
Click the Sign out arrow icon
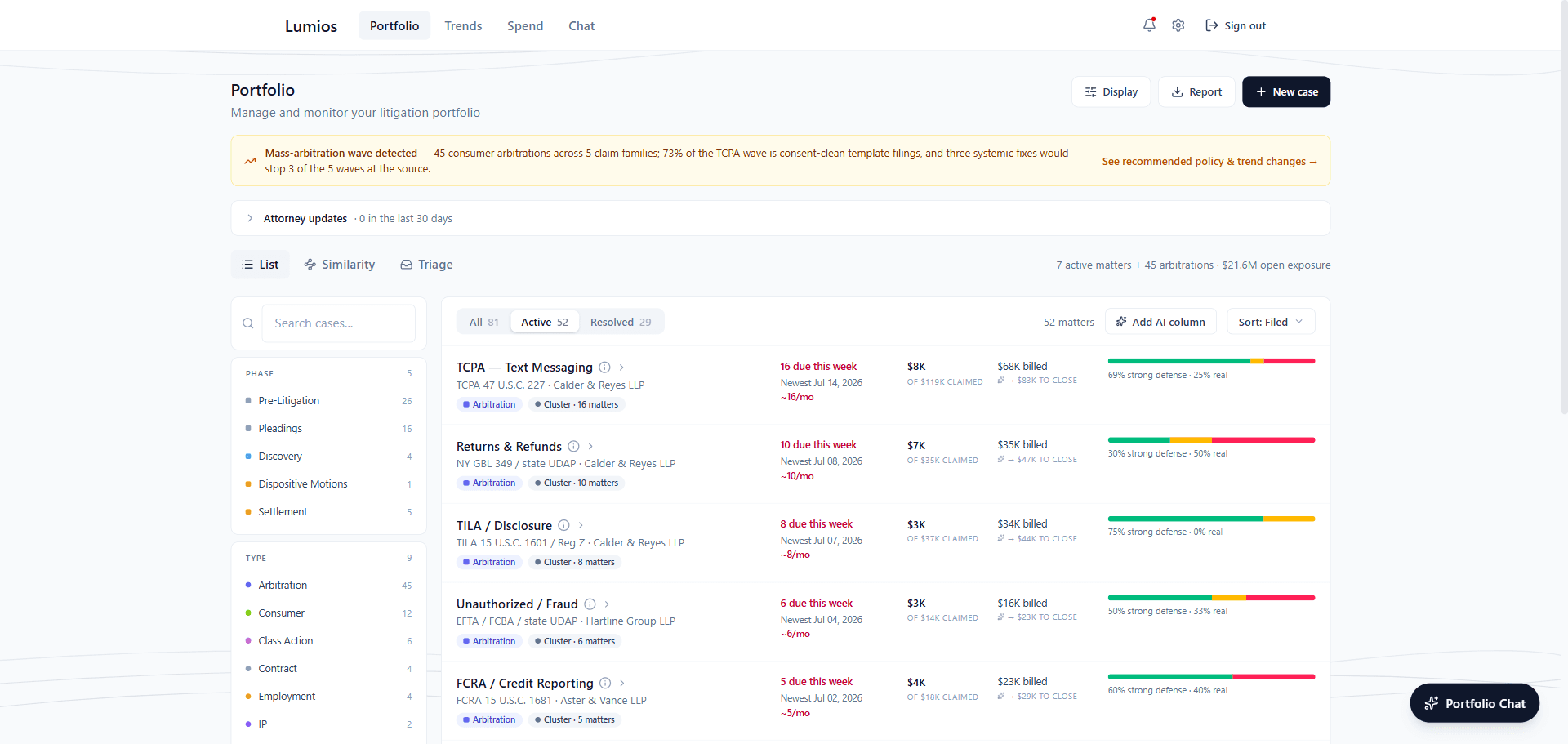1212,25
